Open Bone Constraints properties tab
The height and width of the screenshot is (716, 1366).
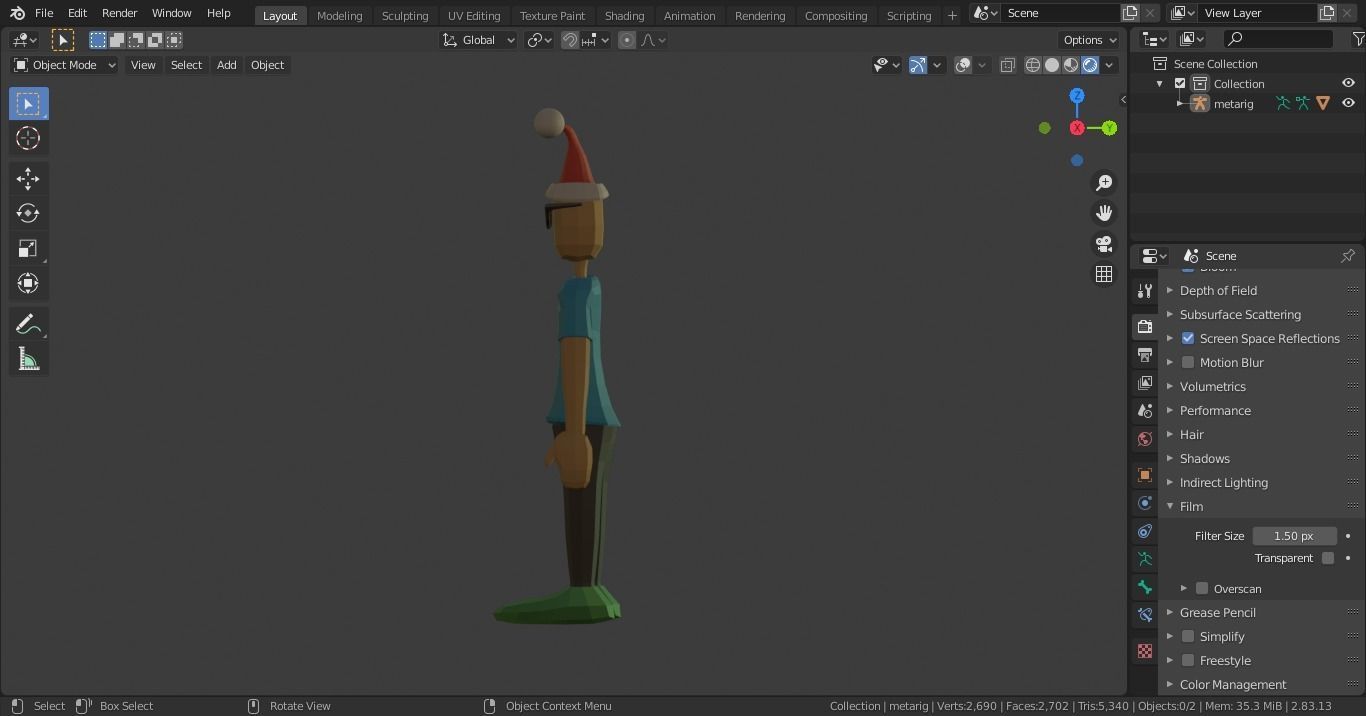(x=1145, y=615)
